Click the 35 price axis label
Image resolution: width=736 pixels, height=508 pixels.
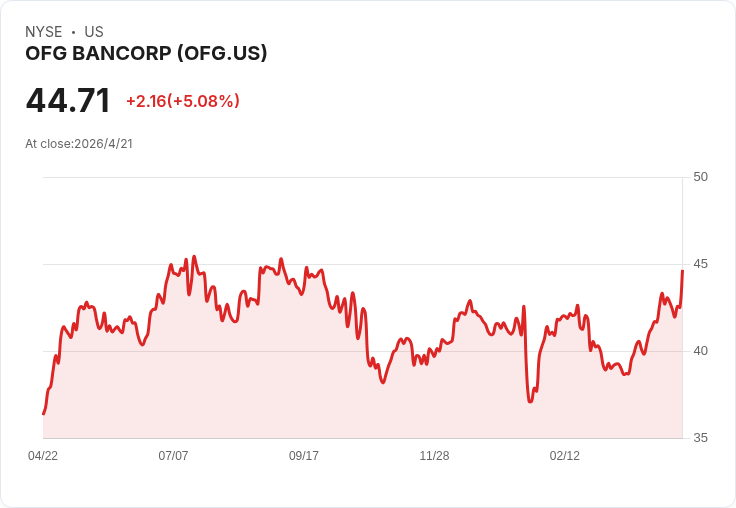pyautogui.click(x=700, y=438)
